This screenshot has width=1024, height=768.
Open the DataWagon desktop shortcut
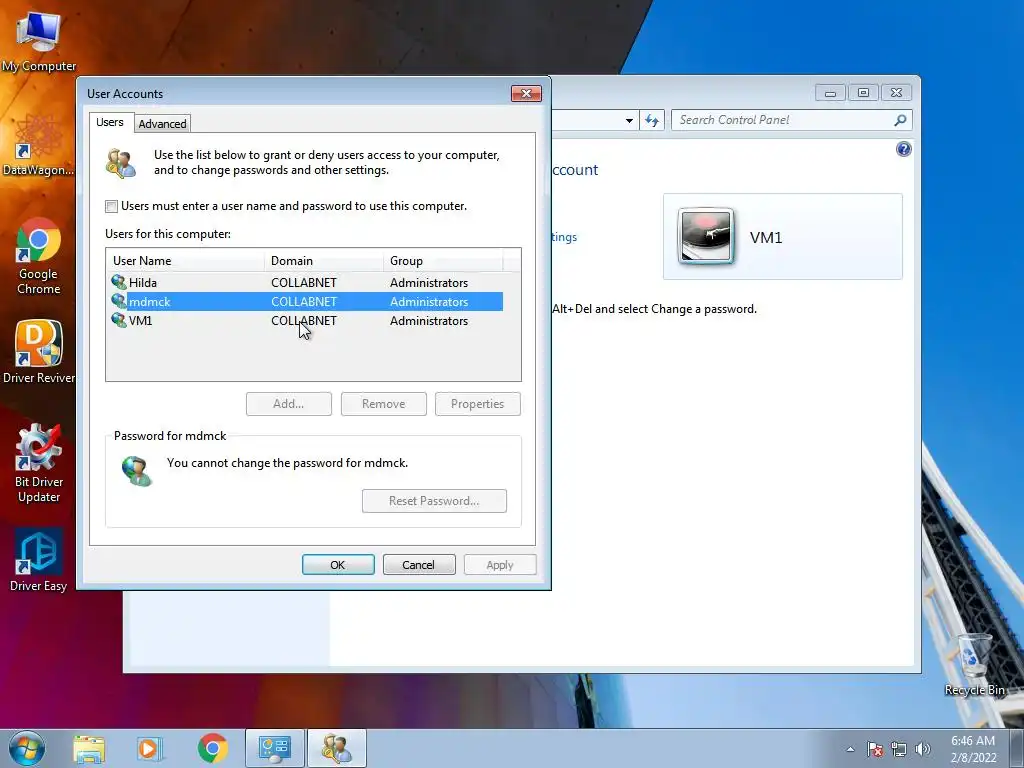[x=38, y=144]
